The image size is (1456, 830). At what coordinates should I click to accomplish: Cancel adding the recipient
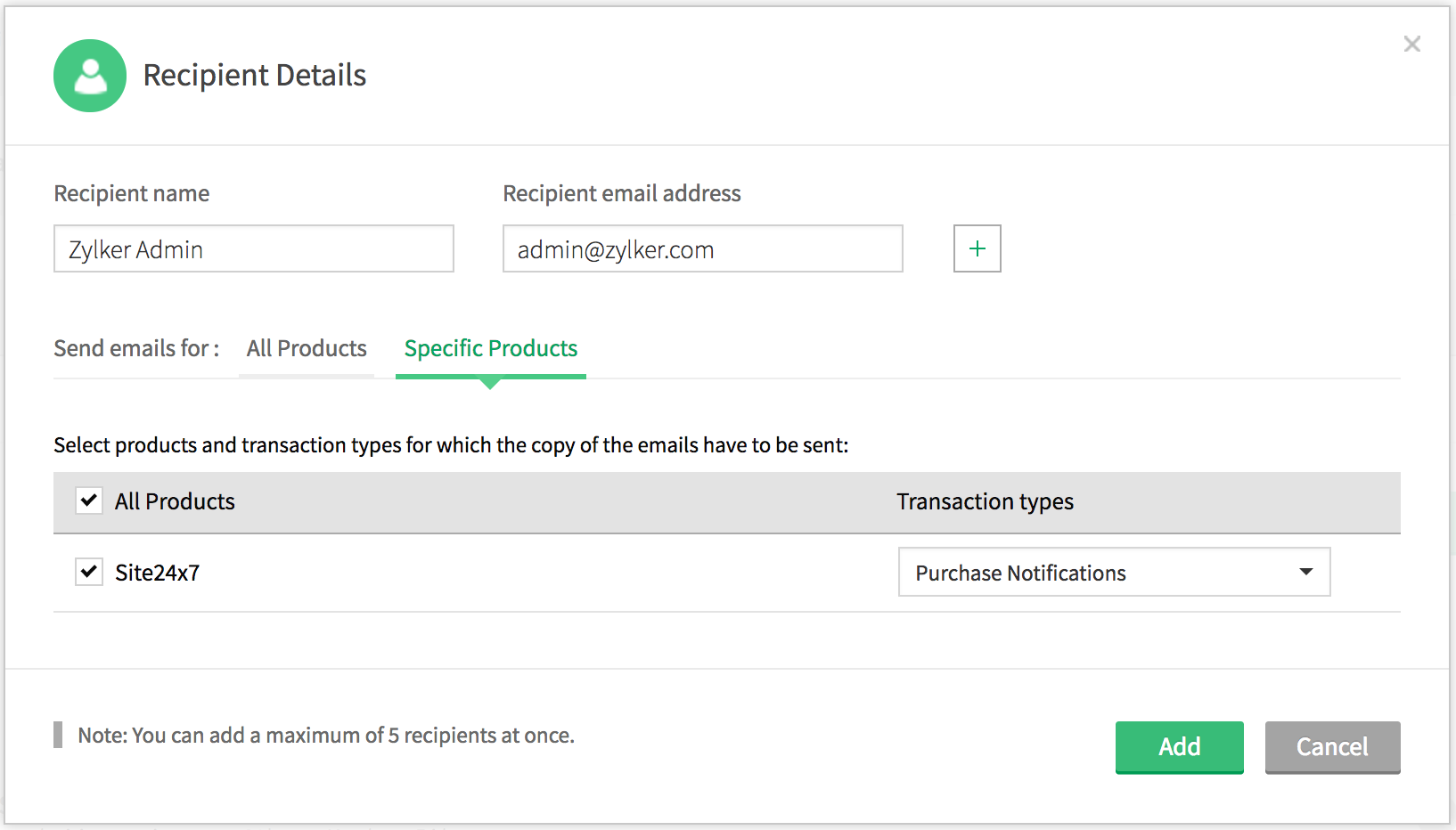point(1331,746)
